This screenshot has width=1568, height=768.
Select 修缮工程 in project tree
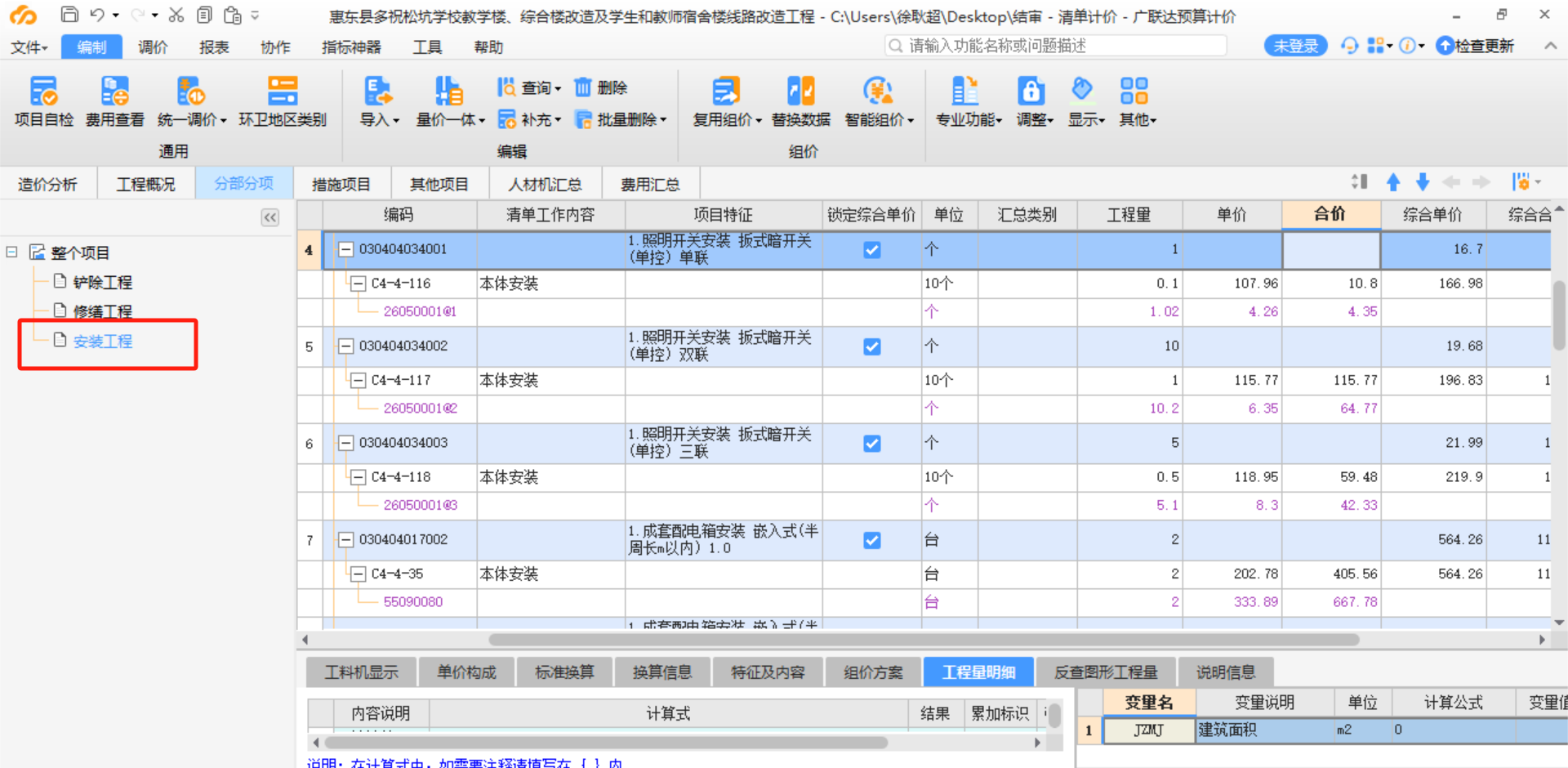103,311
